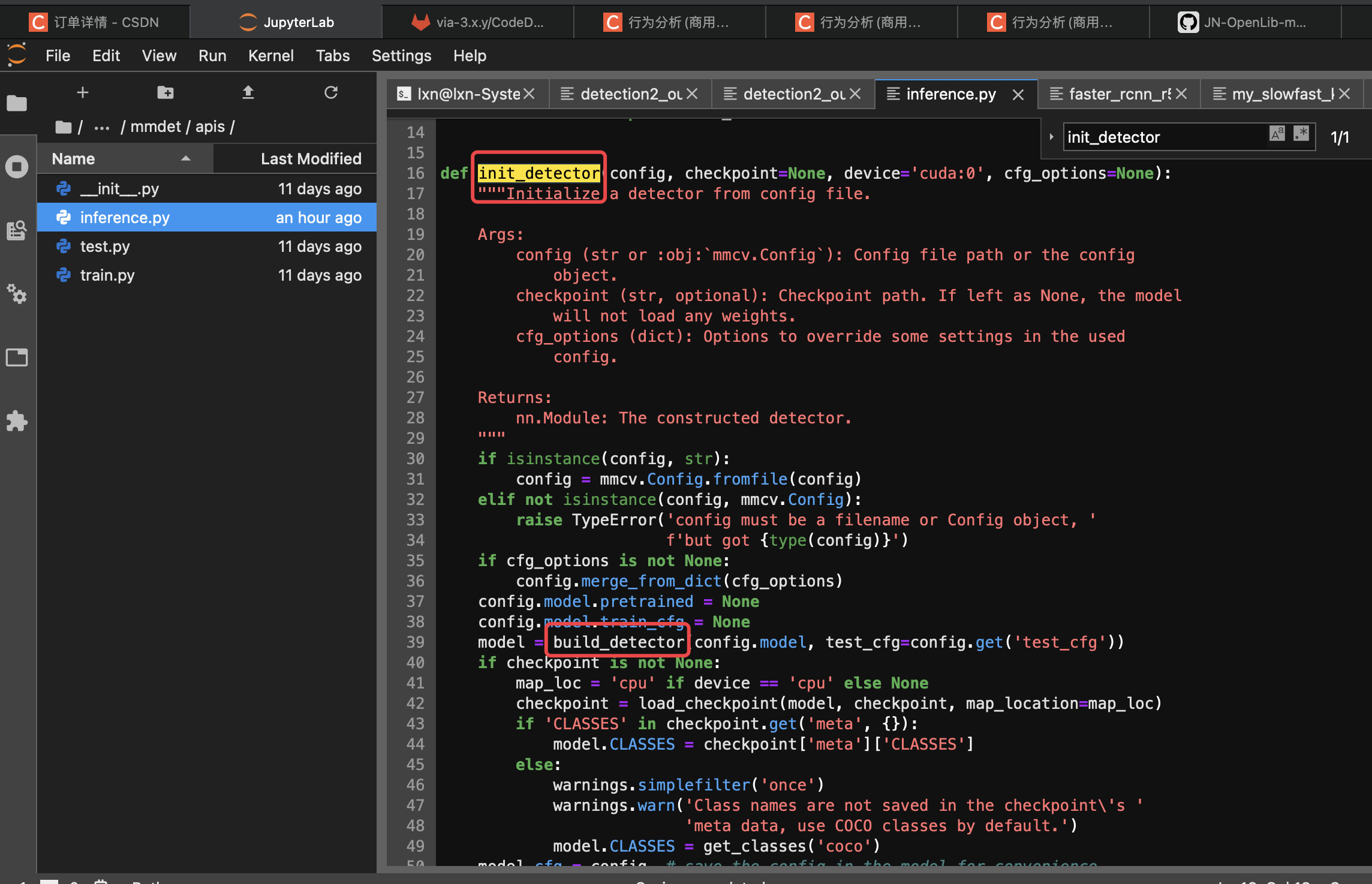This screenshot has width=1372, height=884.
Task: Click the upload files icon
Action: click(247, 92)
